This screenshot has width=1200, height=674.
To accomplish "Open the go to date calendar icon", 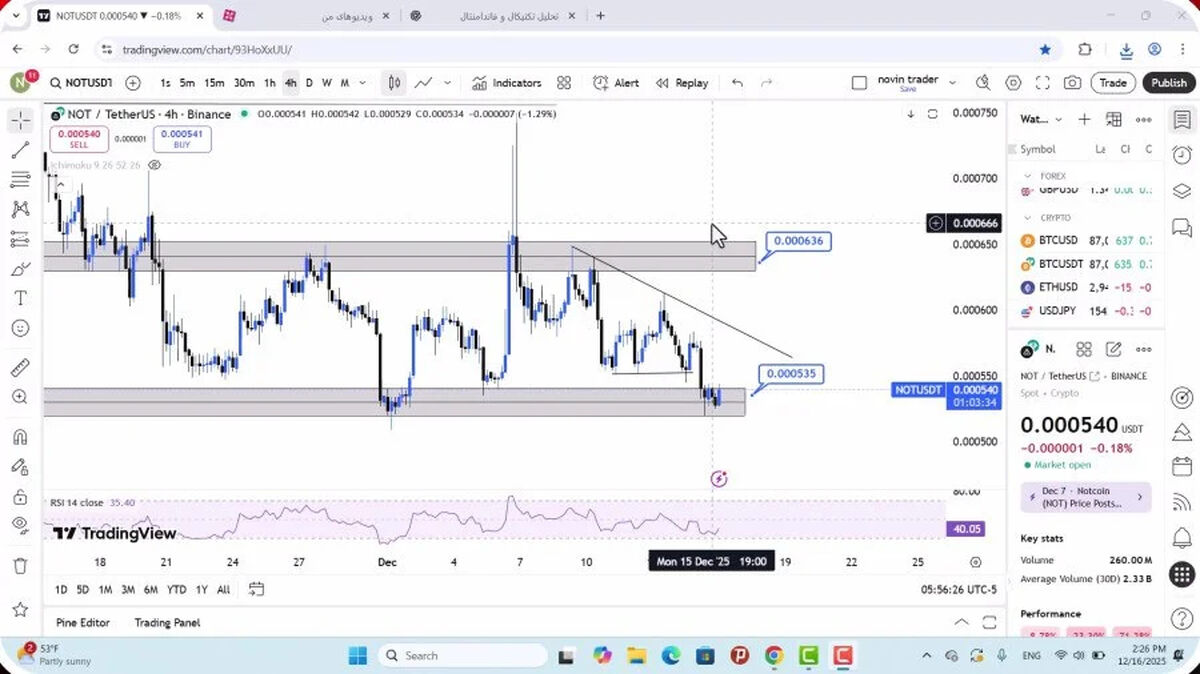I will point(256,589).
